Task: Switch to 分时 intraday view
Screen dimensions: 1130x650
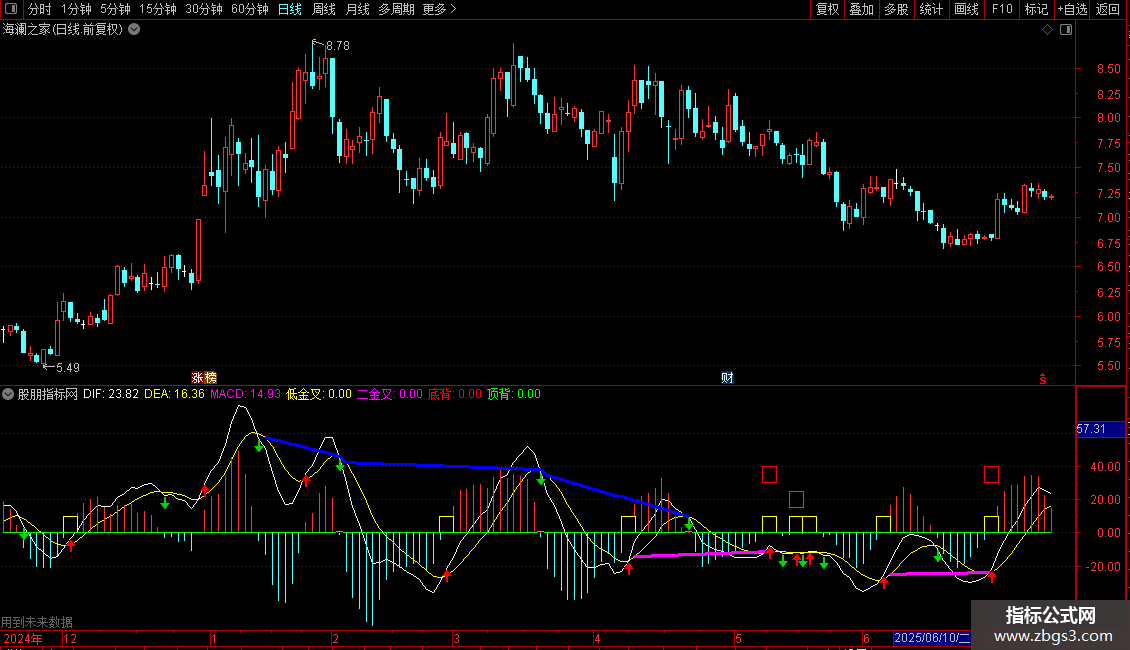Action: pyautogui.click(x=39, y=10)
